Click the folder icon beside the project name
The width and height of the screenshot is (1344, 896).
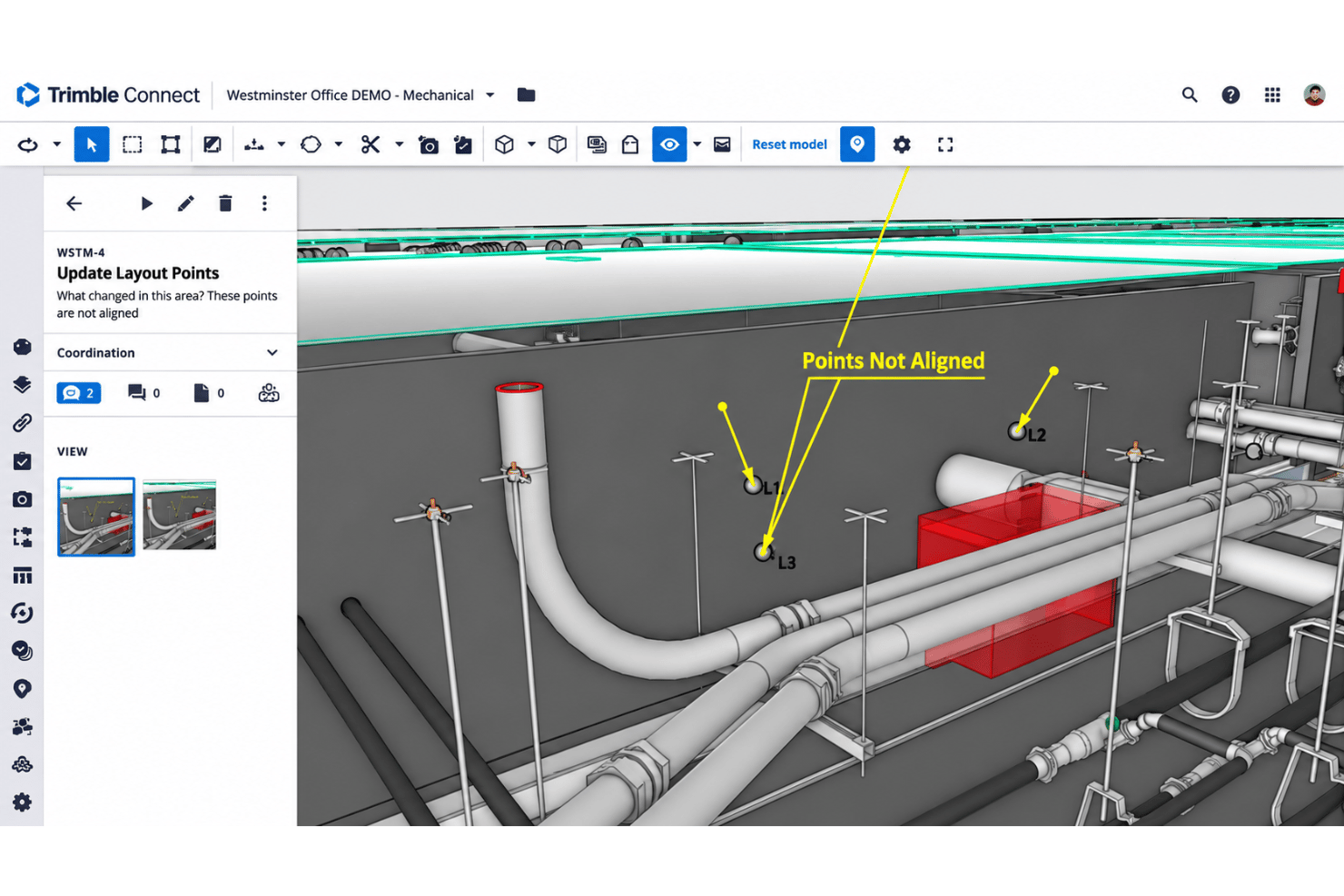526,94
